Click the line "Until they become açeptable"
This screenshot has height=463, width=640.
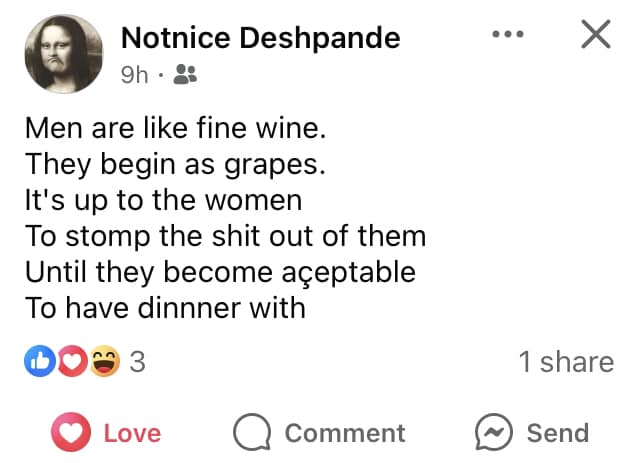(220, 272)
